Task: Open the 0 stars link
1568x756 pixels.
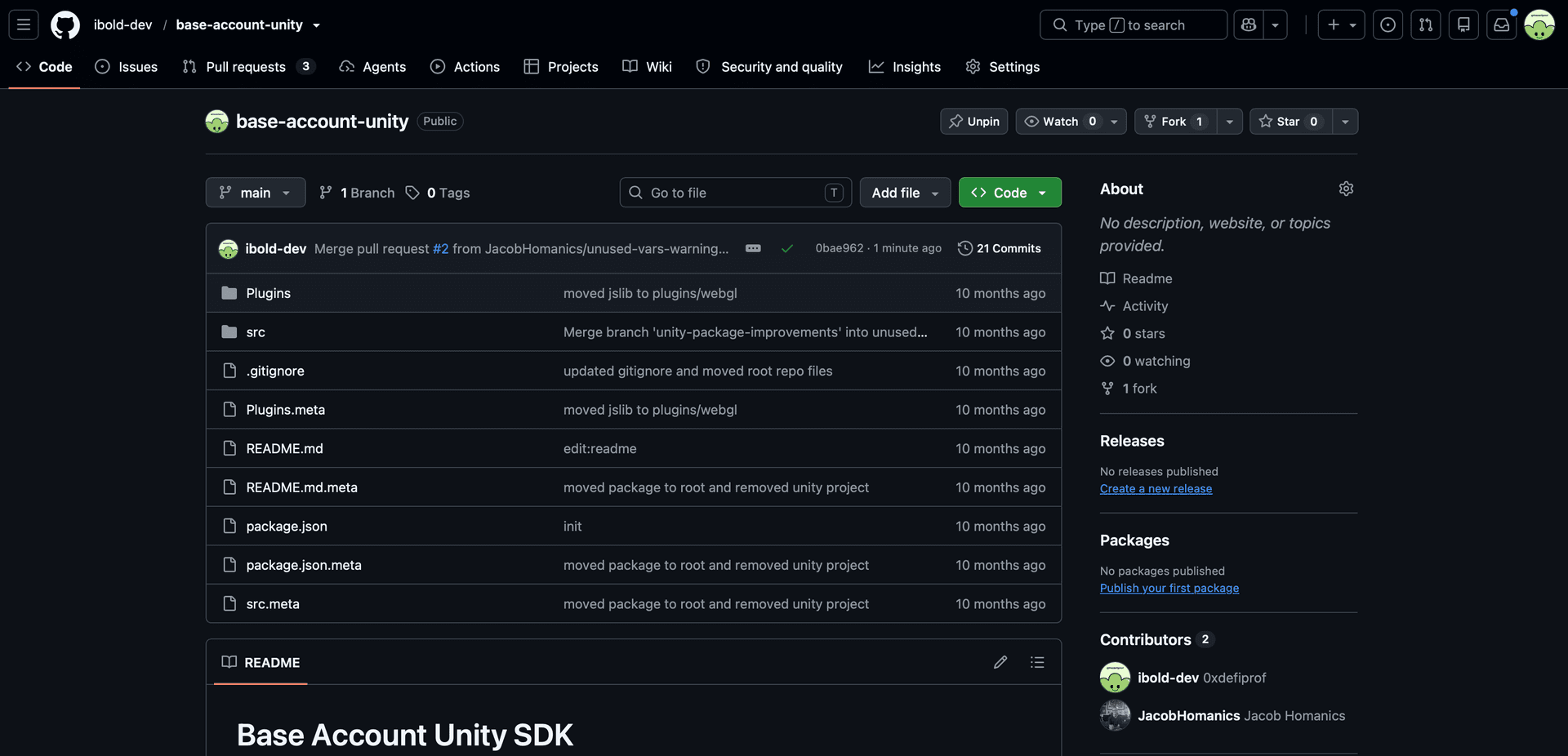Action: pos(1133,334)
